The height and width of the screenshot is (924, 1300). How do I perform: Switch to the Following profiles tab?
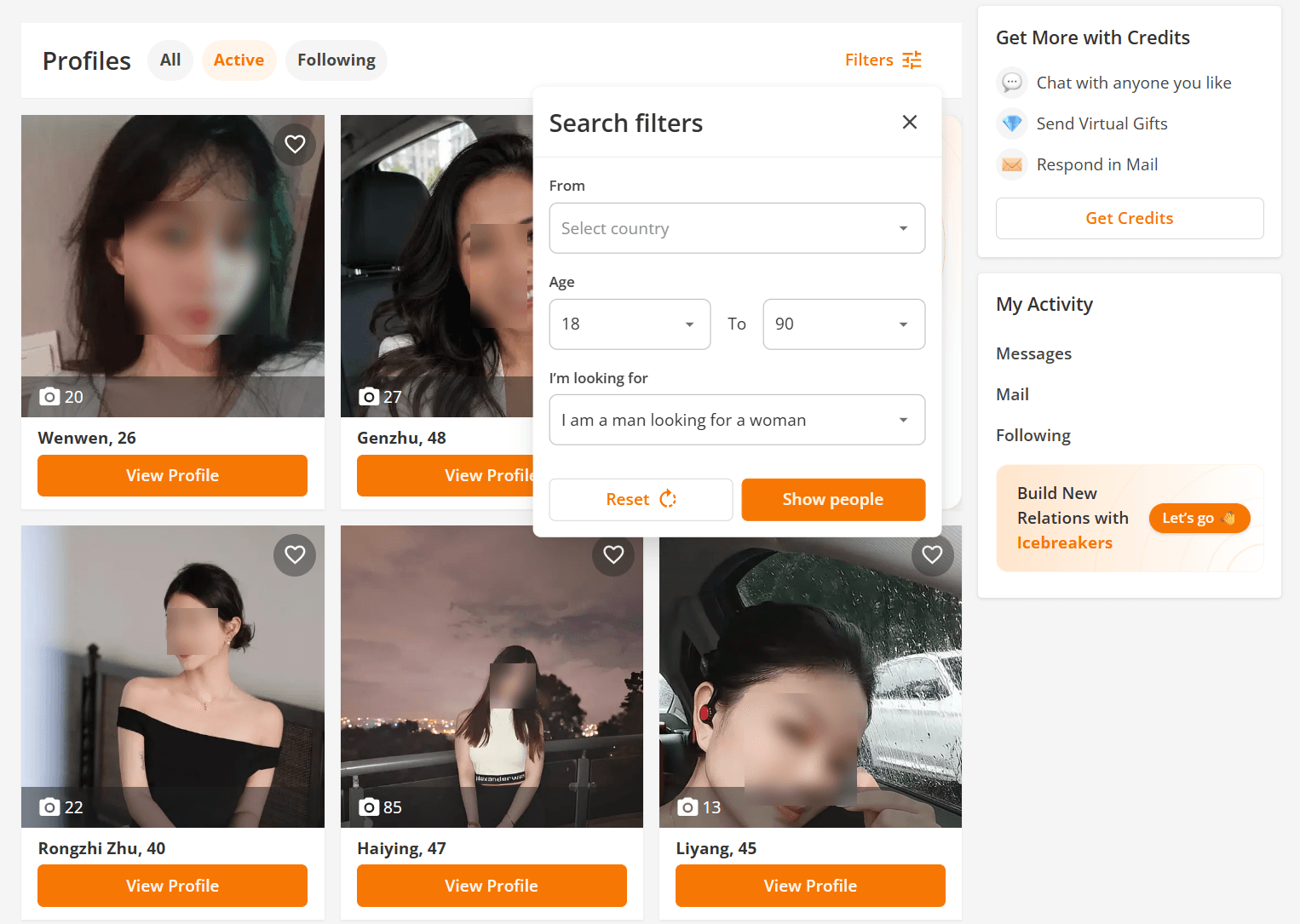337,60
